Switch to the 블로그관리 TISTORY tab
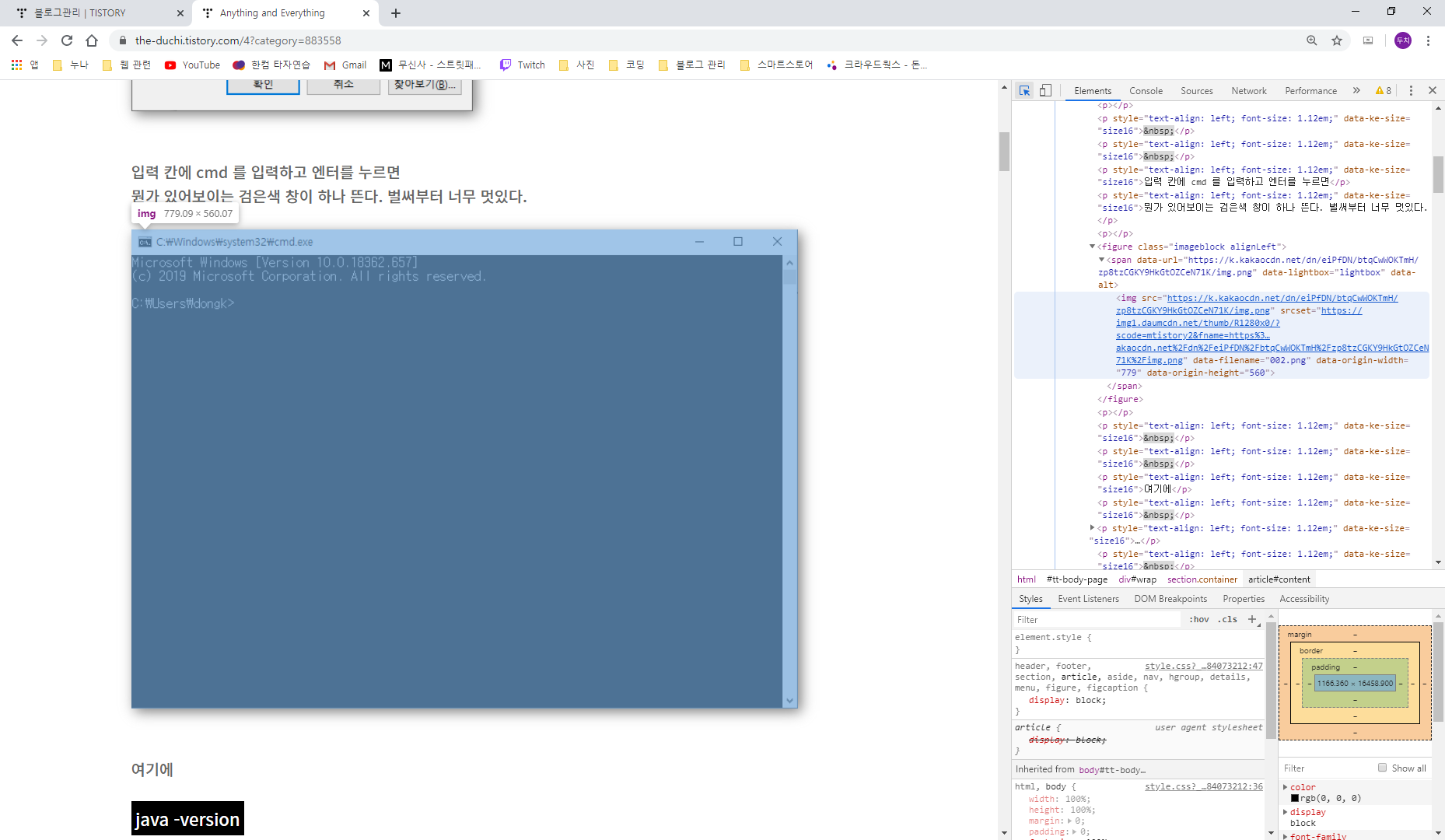The width and height of the screenshot is (1445, 840). click(x=93, y=13)
